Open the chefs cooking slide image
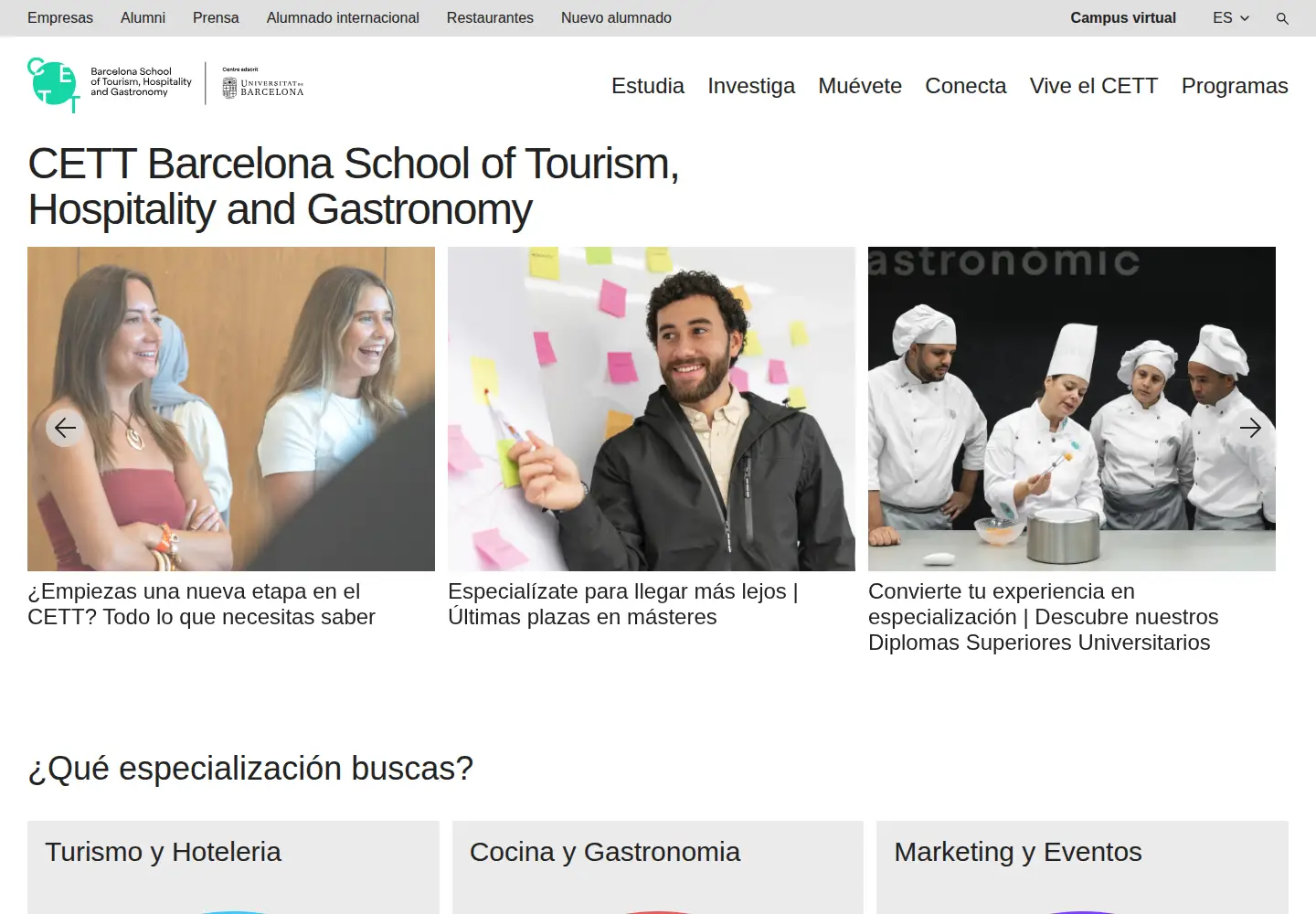The height and width of the screenshot is (914, 1316). 1072,409
